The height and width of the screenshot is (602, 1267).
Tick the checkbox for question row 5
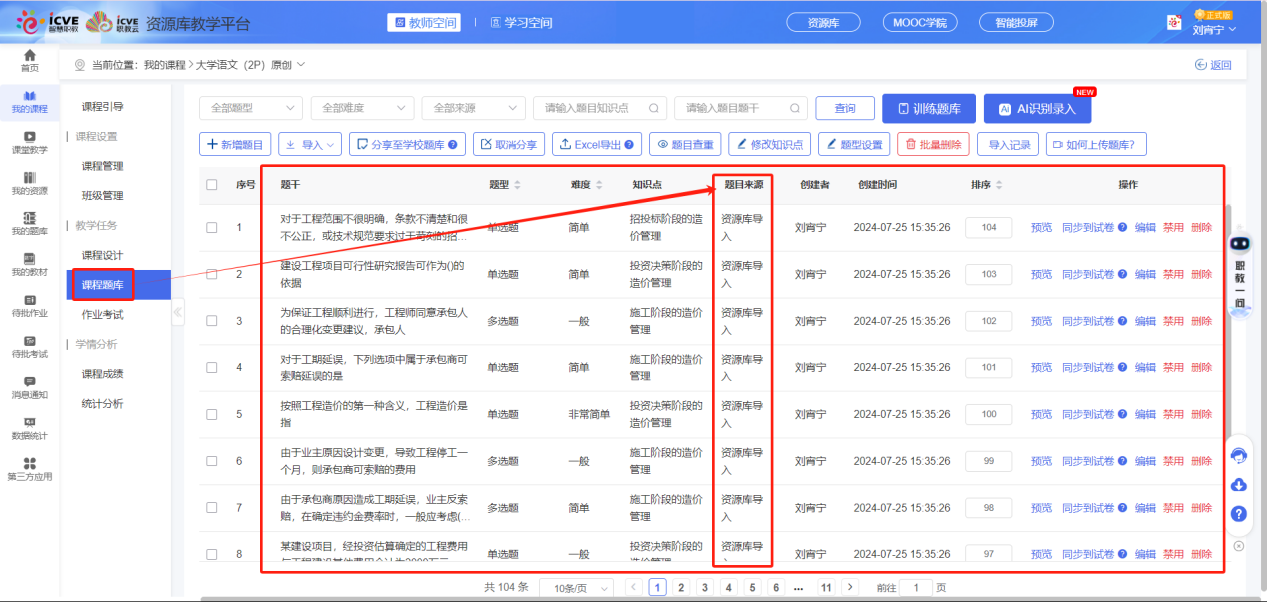211,414
